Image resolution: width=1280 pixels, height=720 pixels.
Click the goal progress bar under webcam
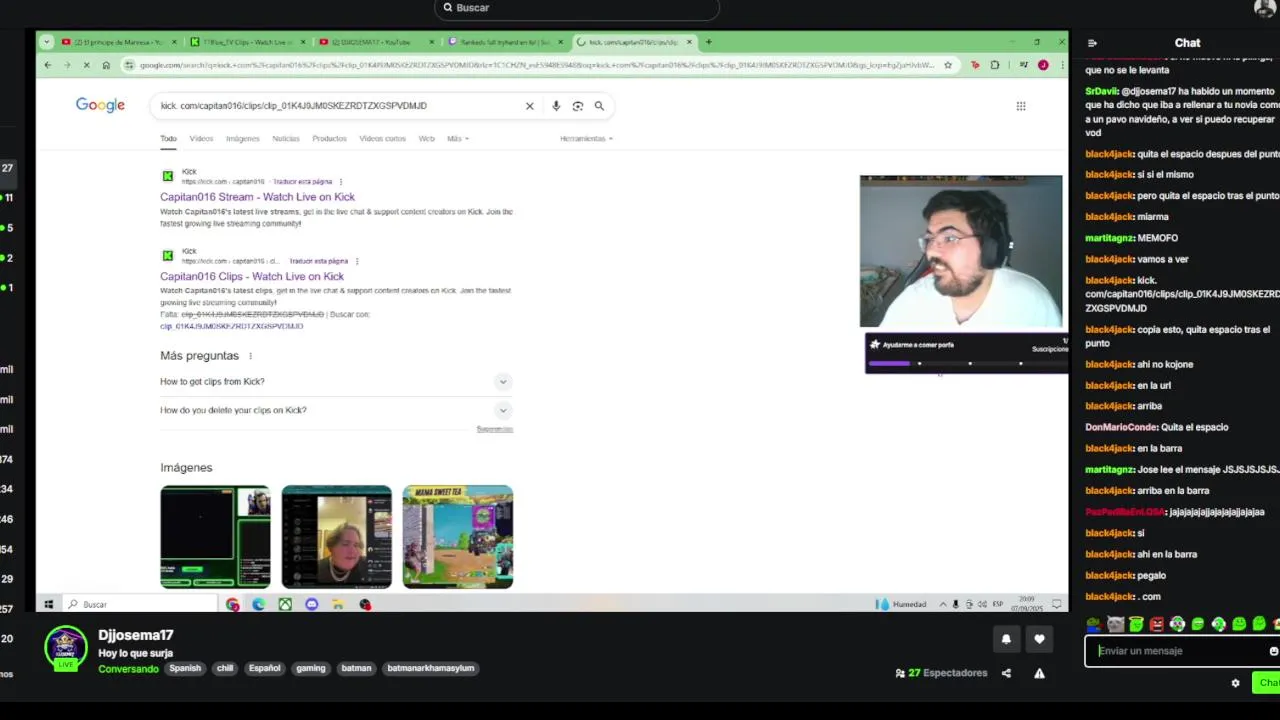[968, 363]
